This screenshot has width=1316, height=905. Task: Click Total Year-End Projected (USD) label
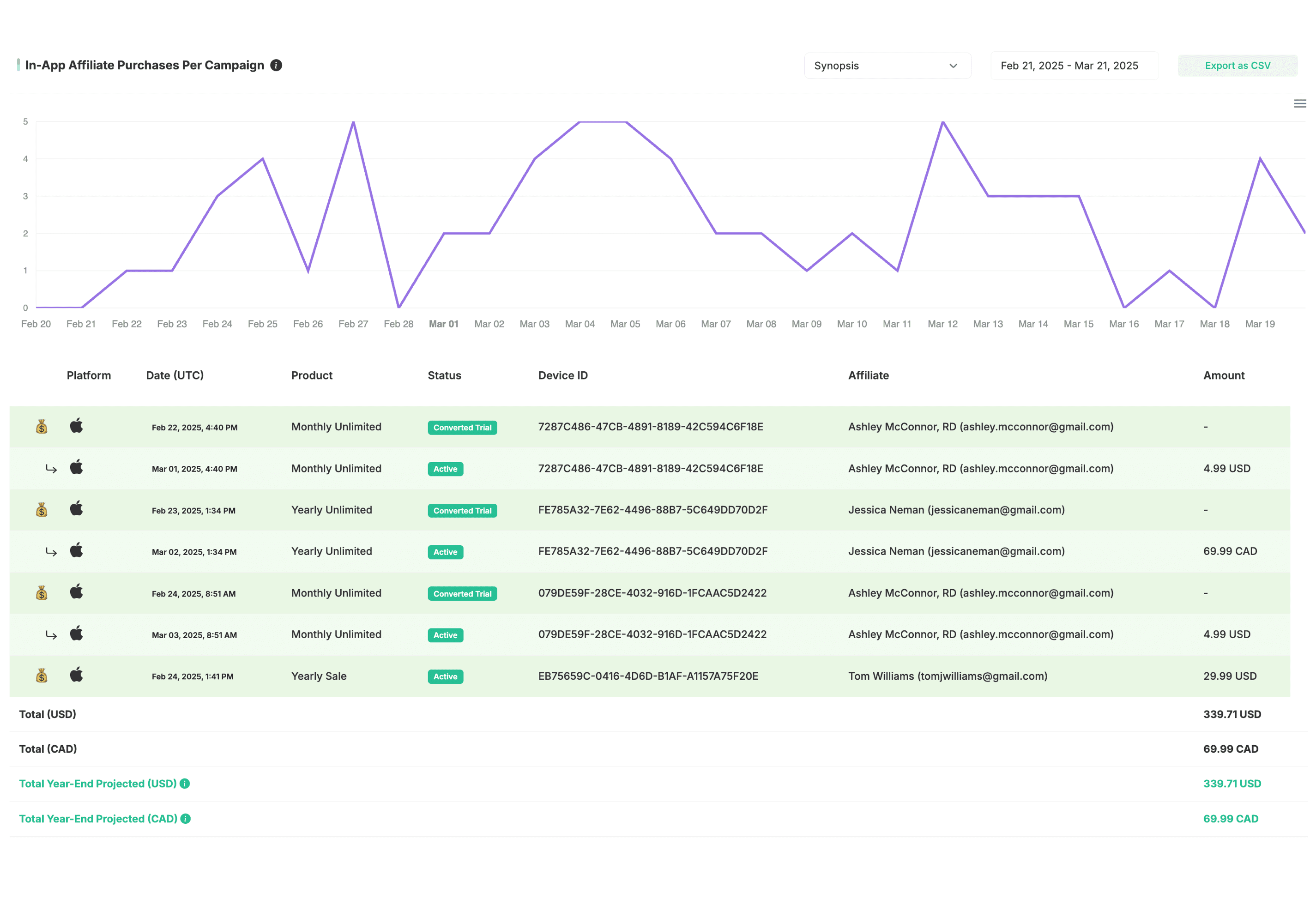pyautogui.click(x=97, y=784)
